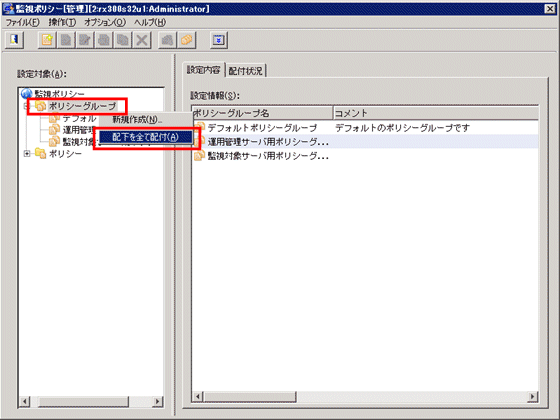The height and width of the screenshot is (420, 560).
Task: Click the list pane horizontal scrollbar thumb
Action: [x=250, y=396]
